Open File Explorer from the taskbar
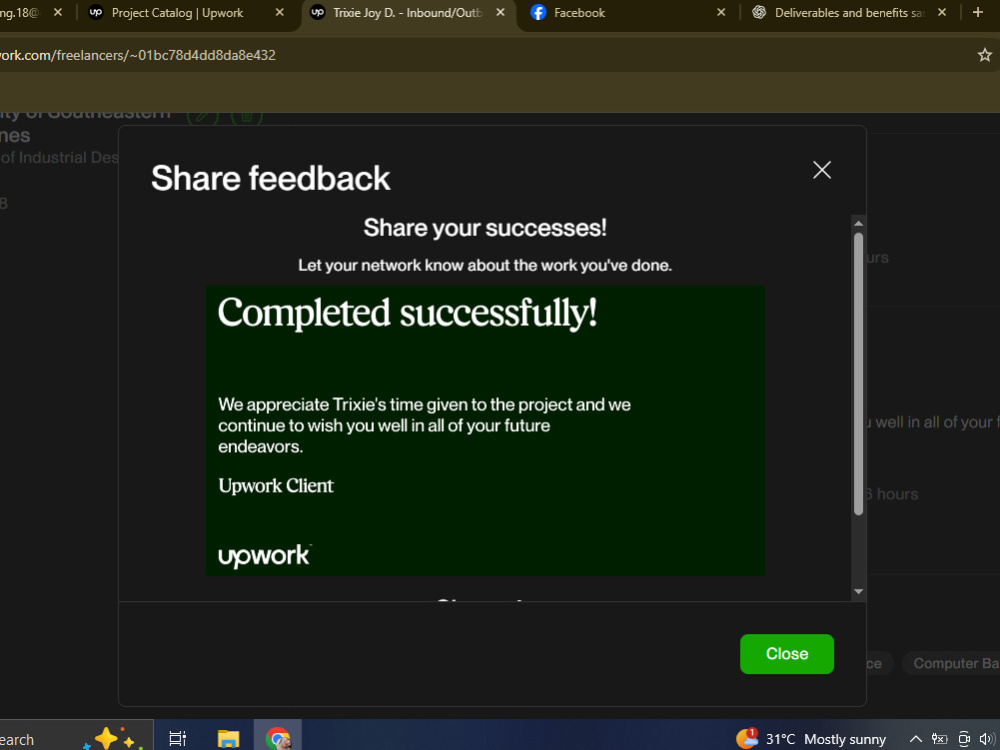1000x750 pixels. (x=228, y=739)
